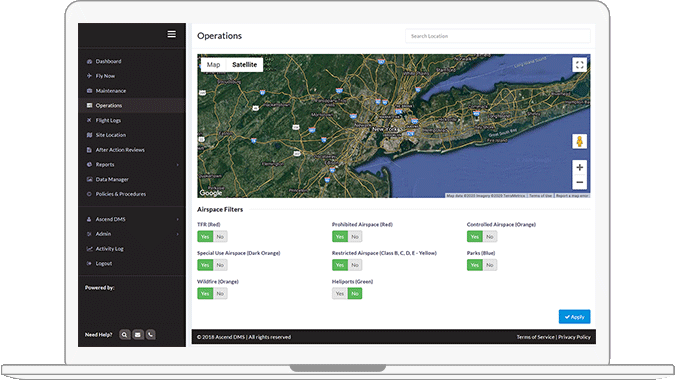Set Controlled Airspace filter to No
The width and height of the screenshot is (675, 380).
click(x=489, y=236)
